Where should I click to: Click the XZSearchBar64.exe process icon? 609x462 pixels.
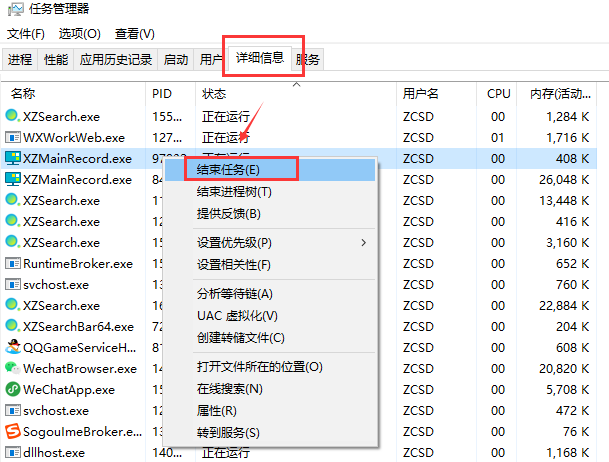(12, 326)
